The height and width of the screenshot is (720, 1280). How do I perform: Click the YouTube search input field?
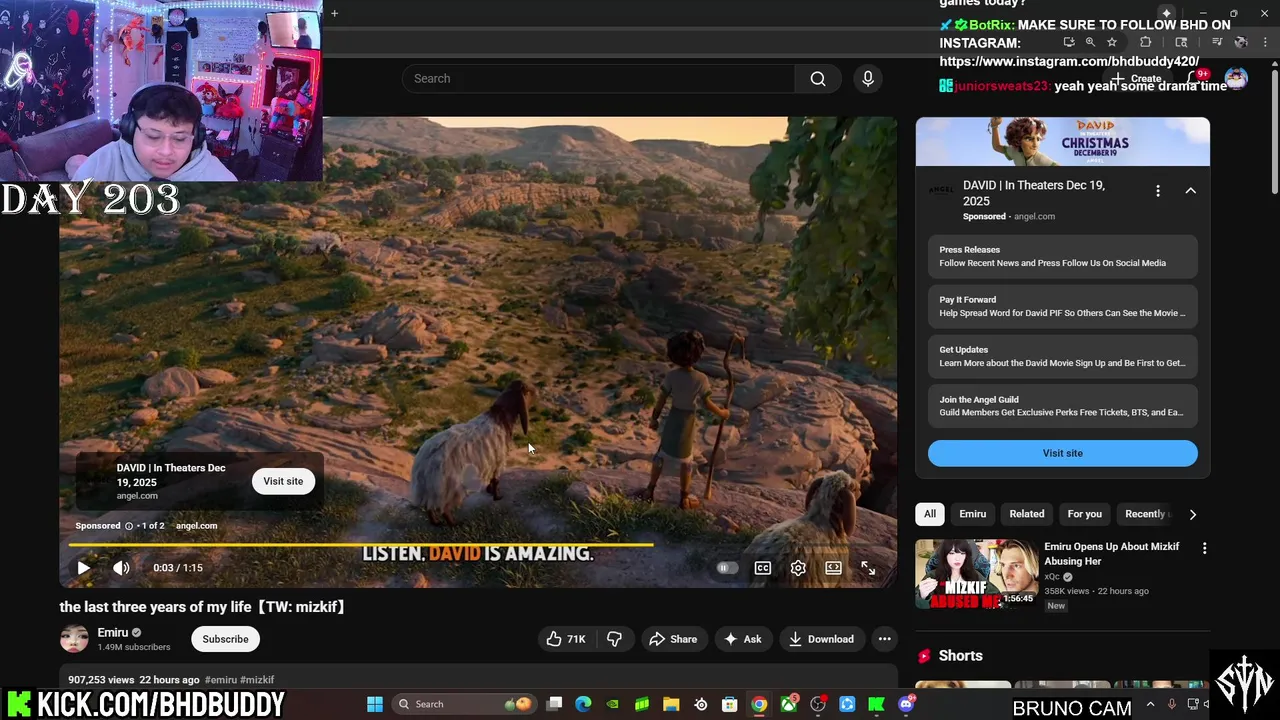598,78
